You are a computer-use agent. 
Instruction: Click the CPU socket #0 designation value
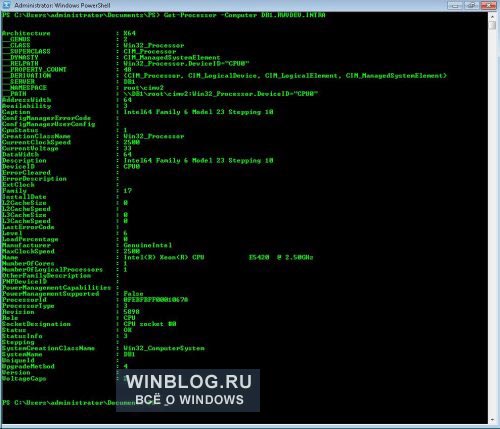click(x=150, y=324)
